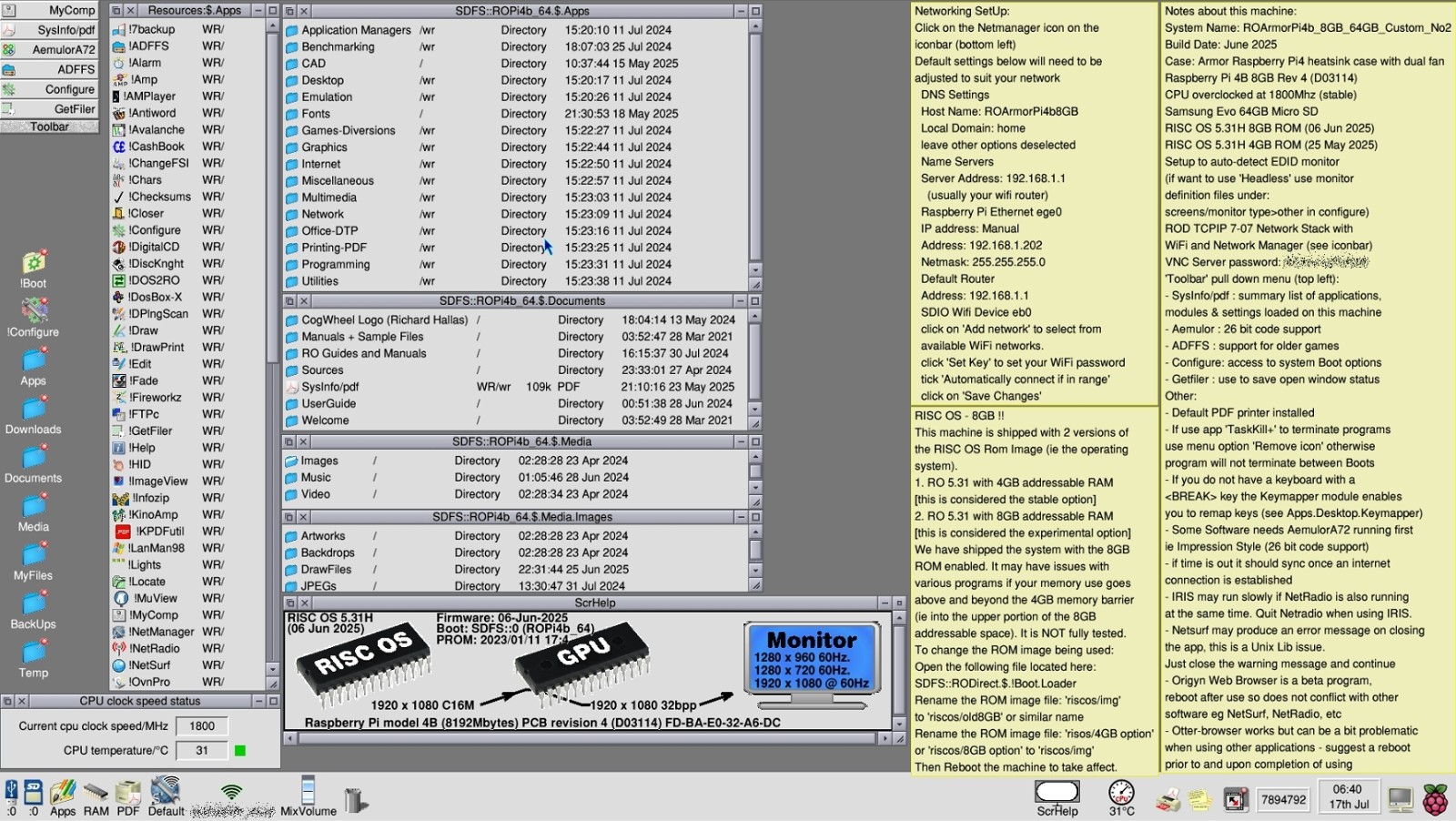Open the MyFiles pinboard folder
The image size is (1456, 821).
[x=34, y=561]
